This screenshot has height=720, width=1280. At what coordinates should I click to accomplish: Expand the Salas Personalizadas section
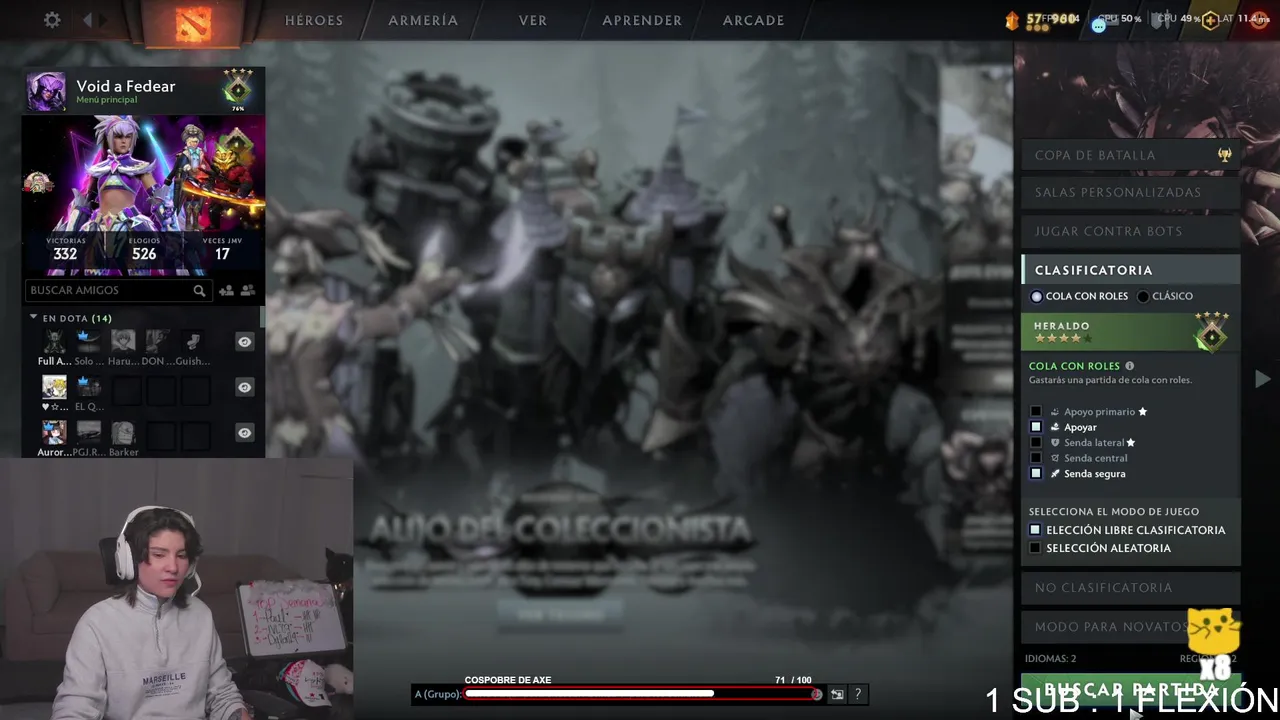[1130, 192]
